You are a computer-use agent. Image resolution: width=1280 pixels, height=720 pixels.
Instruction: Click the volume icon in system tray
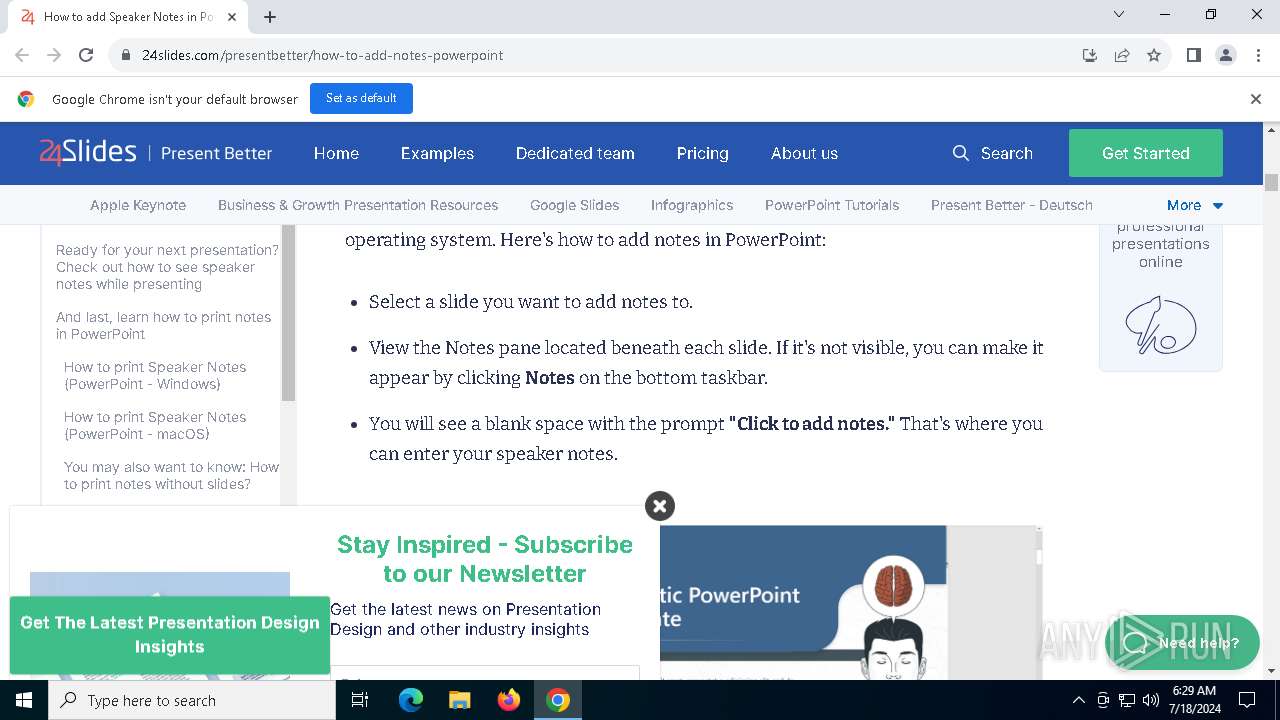coord(1150,700)
